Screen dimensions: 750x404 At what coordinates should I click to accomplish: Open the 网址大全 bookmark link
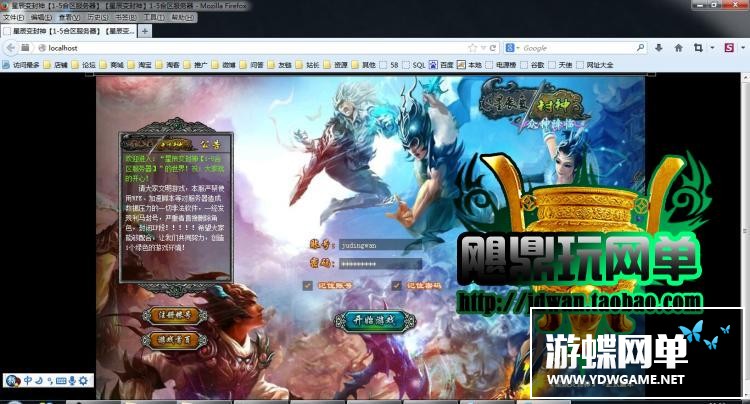coord(595,65)
